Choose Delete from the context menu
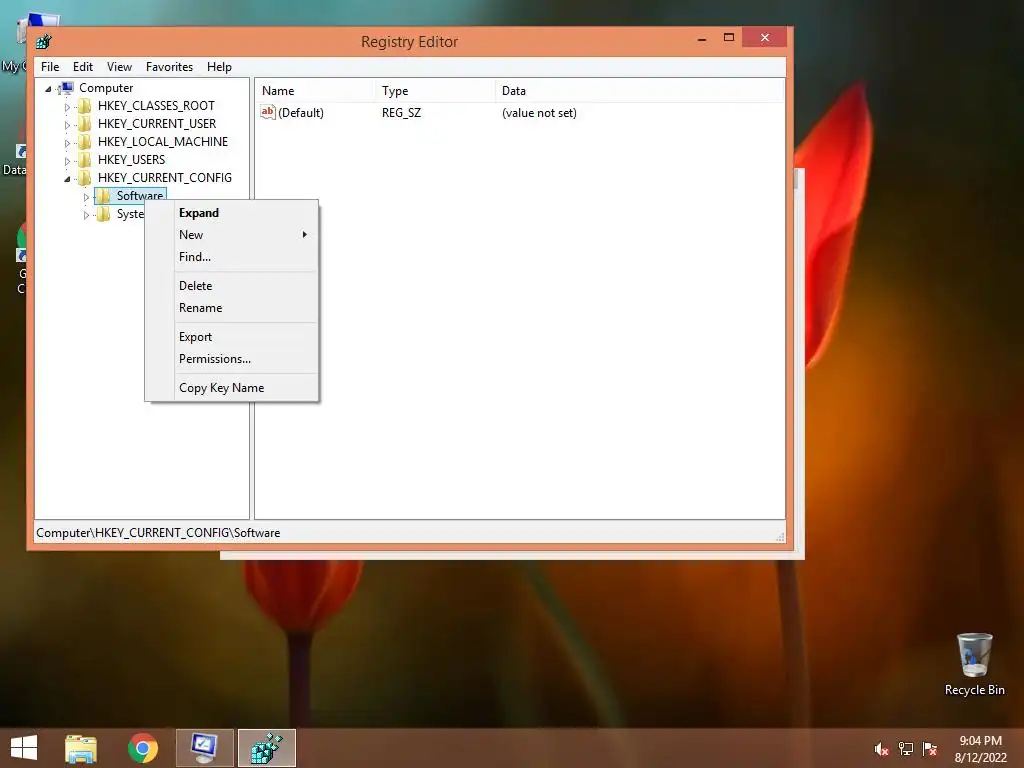The height and width of the screenshot is (768, 1024). [x=232, y=285]
